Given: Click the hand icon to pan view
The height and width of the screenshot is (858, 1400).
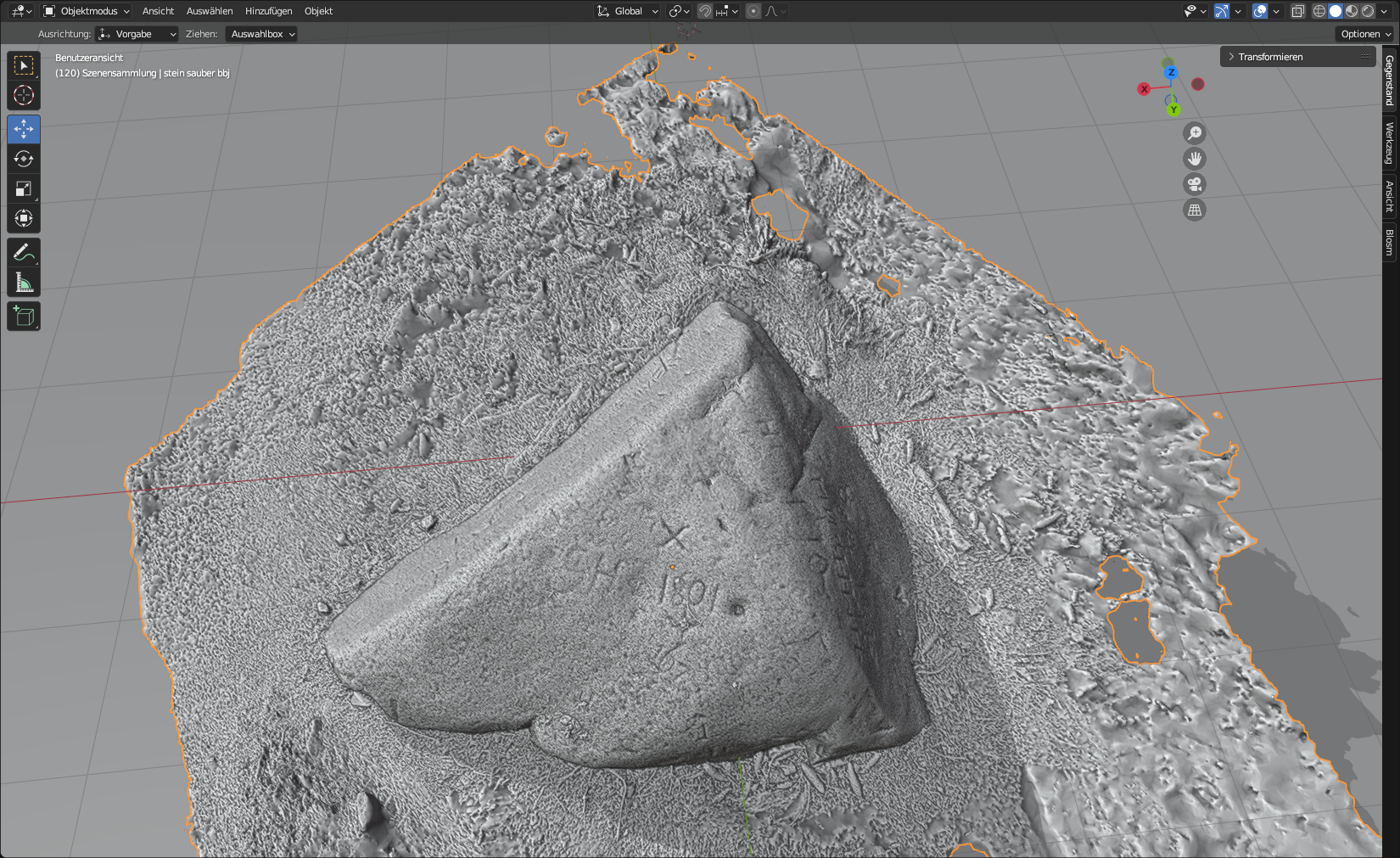Looking at the screenshot, I should click(x=1195, y=159).
